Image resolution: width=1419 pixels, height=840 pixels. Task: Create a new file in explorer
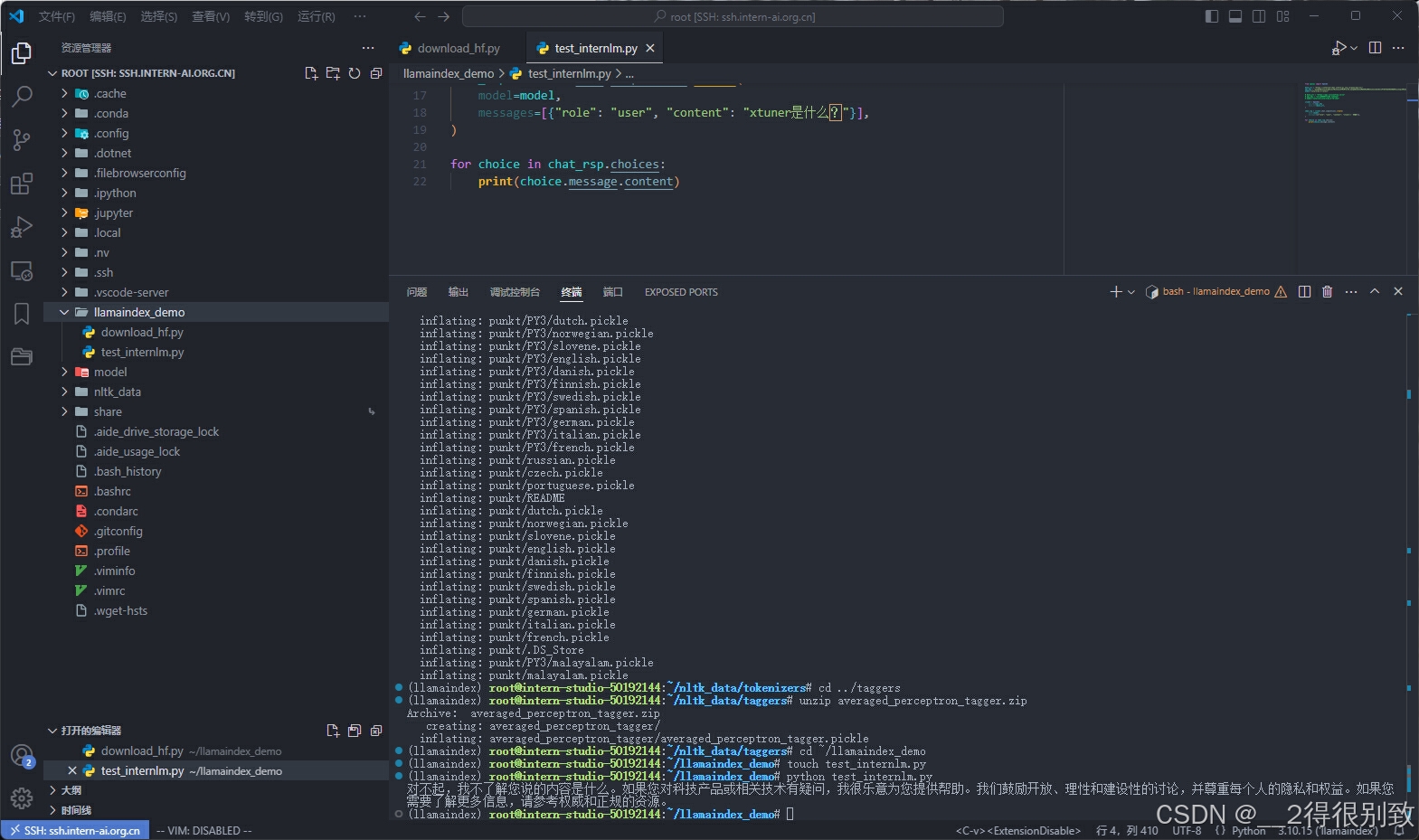(x=311, y=73)
